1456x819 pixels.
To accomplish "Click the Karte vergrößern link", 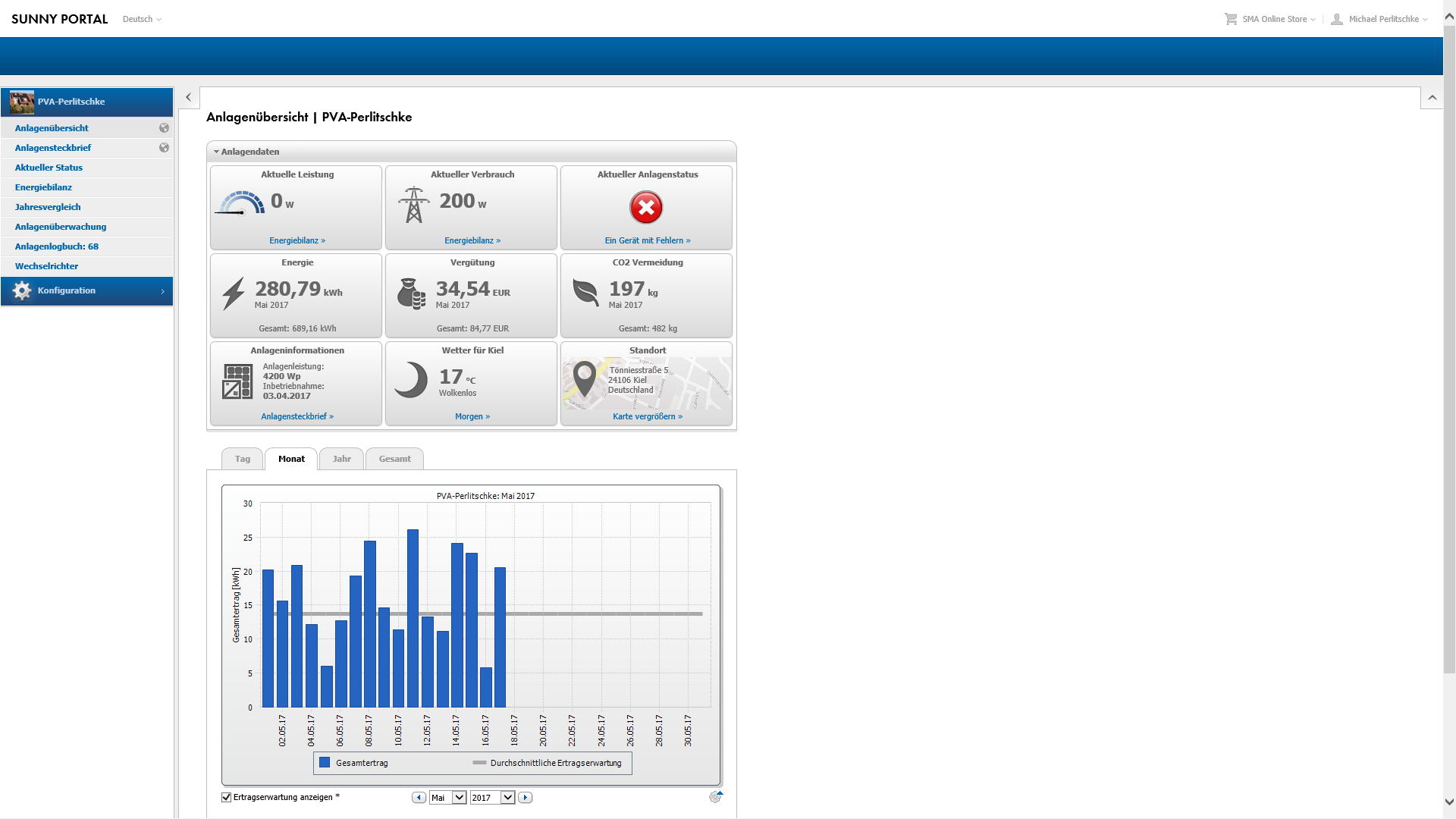I will [647, 416].
